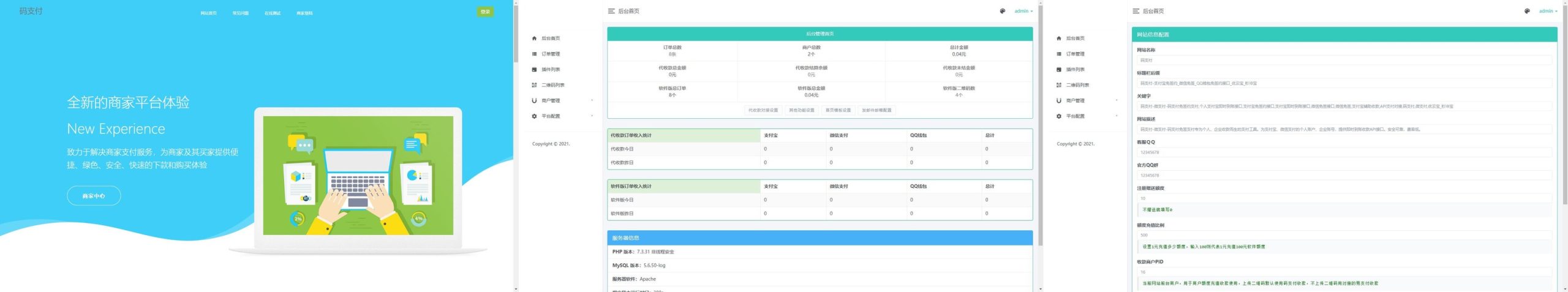Click the 订单管理 list icon in dashboard sidebar

tap(534, 54)
